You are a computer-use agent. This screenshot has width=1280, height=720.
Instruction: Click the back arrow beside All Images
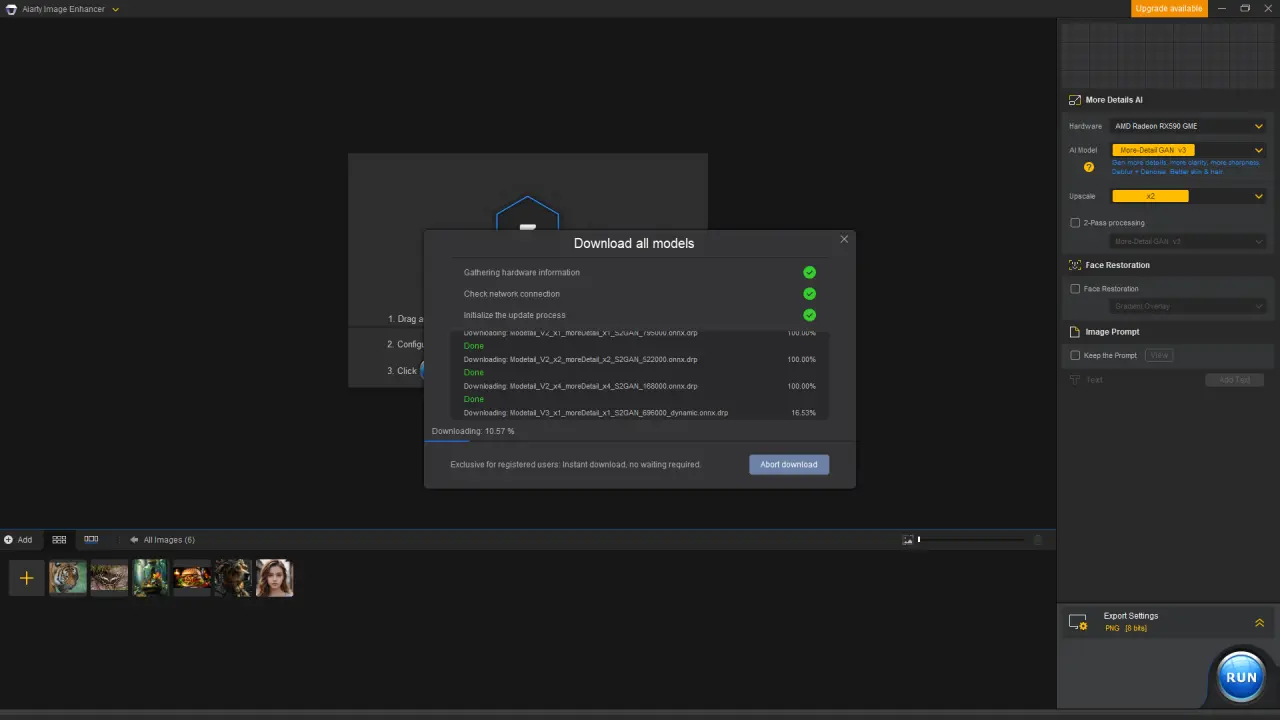(x=134, y=540)
